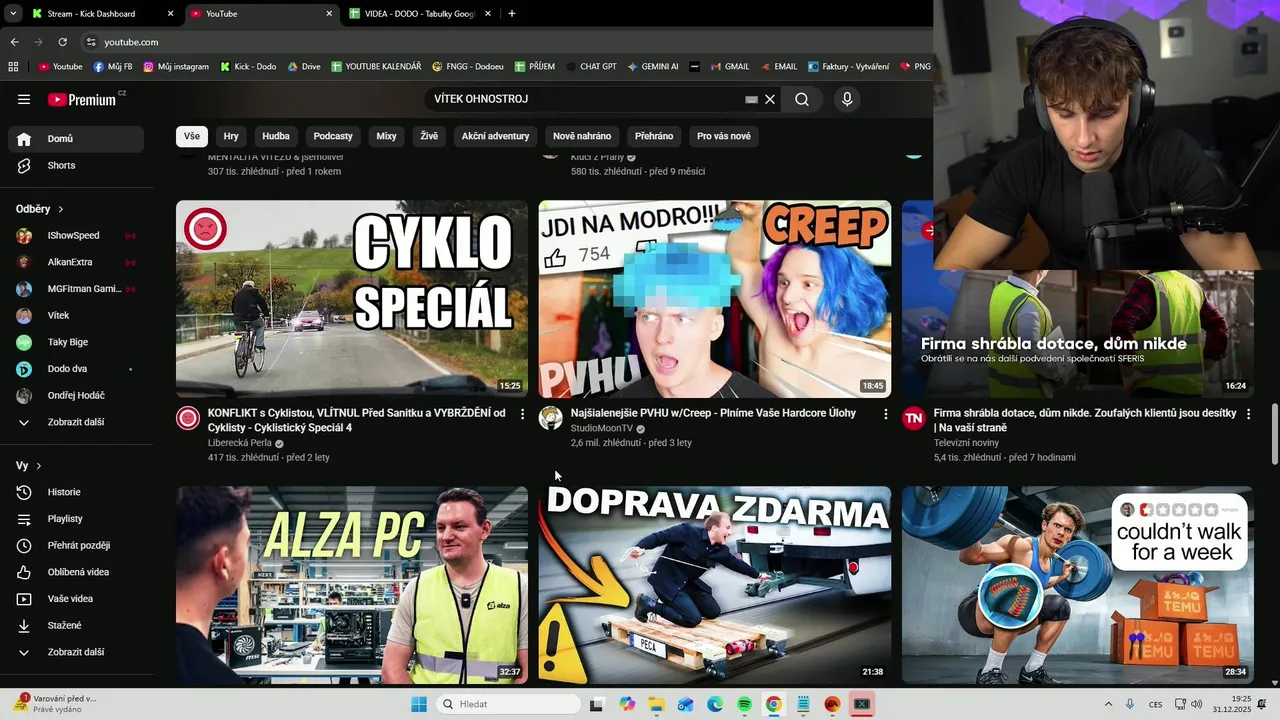Open the AlkanExtra channel subscription
Viewport: 1280px width, 720px height.
click(76, 262)
